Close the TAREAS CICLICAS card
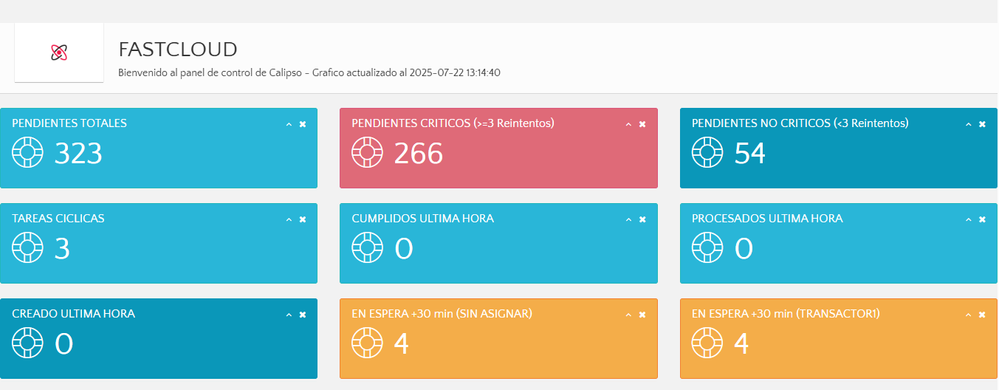 tap(303, 219)
